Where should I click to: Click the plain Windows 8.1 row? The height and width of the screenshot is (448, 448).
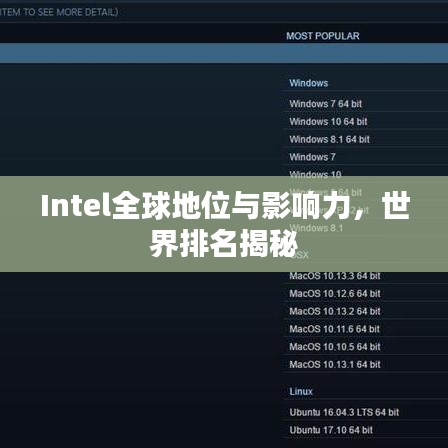[316, 228]
